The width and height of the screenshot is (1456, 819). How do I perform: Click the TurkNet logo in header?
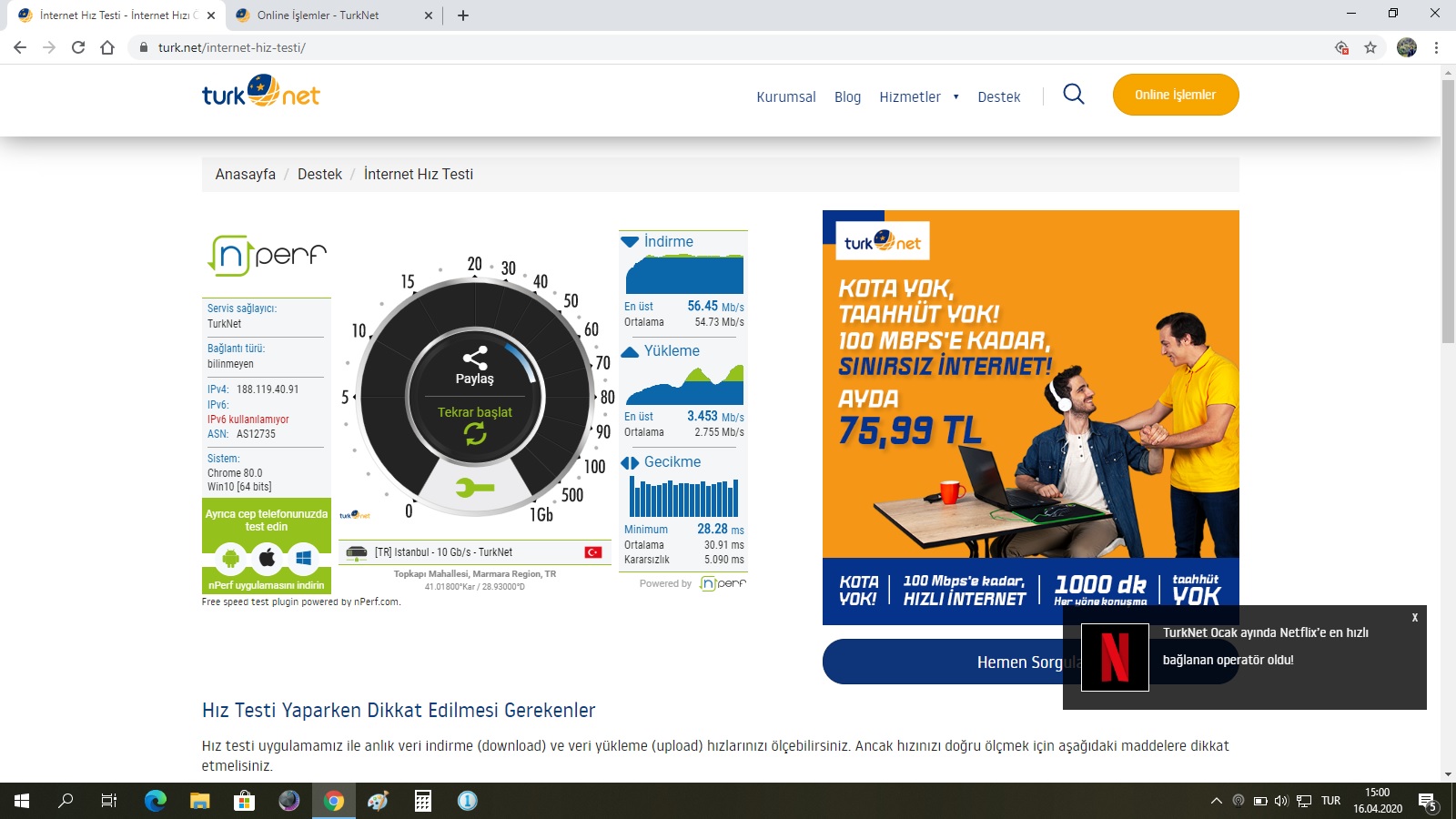coord(260,91)
